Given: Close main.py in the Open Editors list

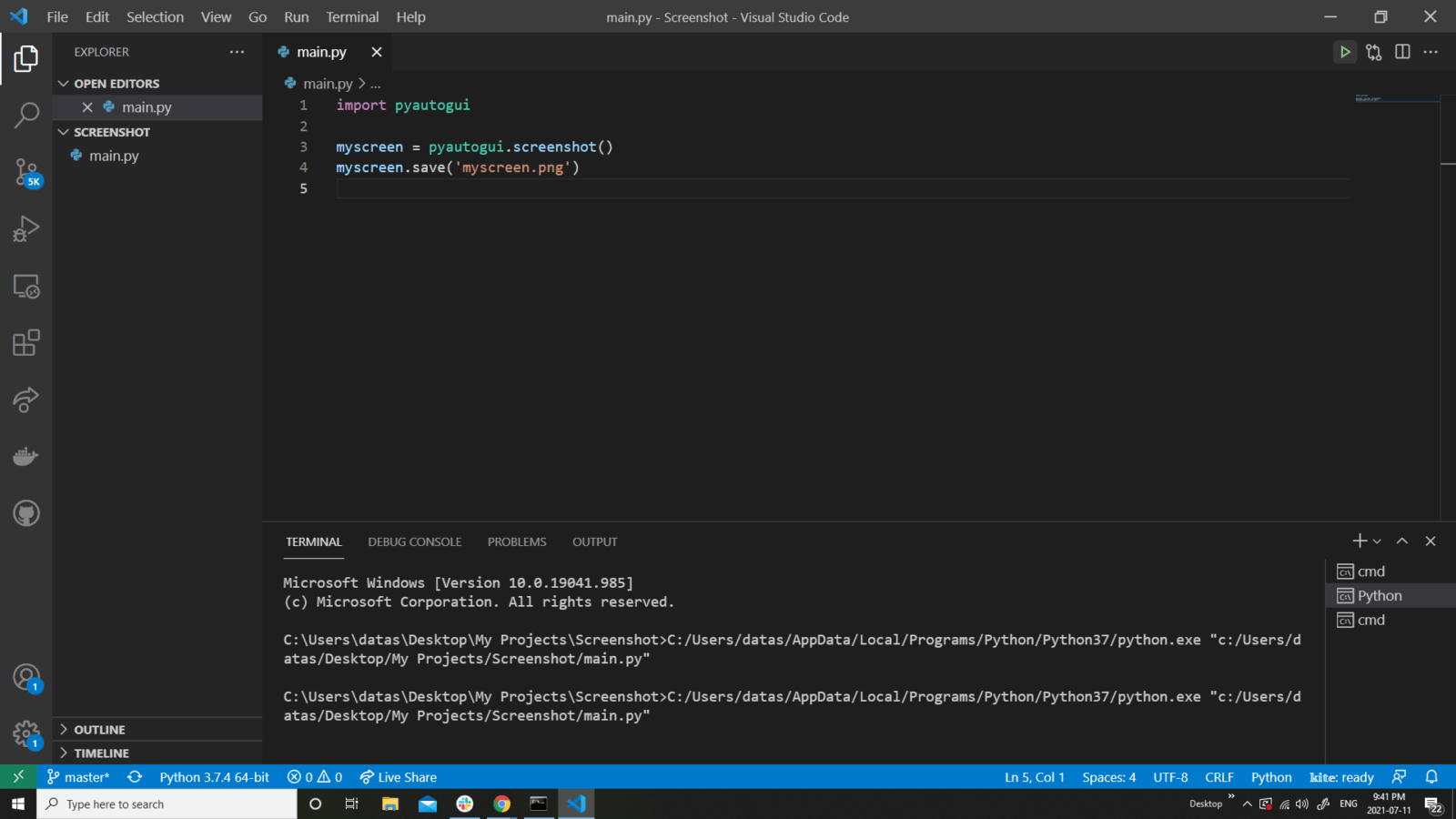Looking at the screenshot, I should coord(87,107).
